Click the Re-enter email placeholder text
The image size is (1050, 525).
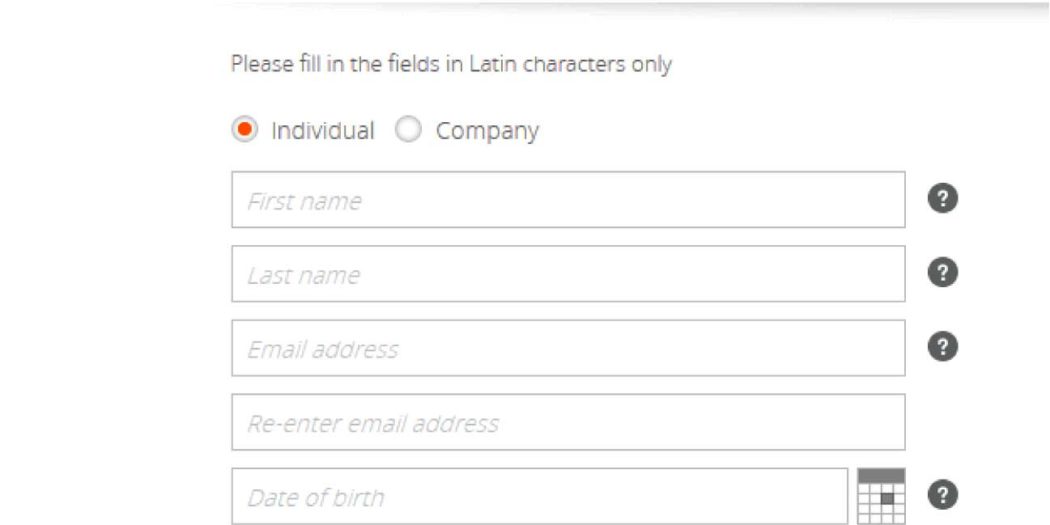click(373, 424)
